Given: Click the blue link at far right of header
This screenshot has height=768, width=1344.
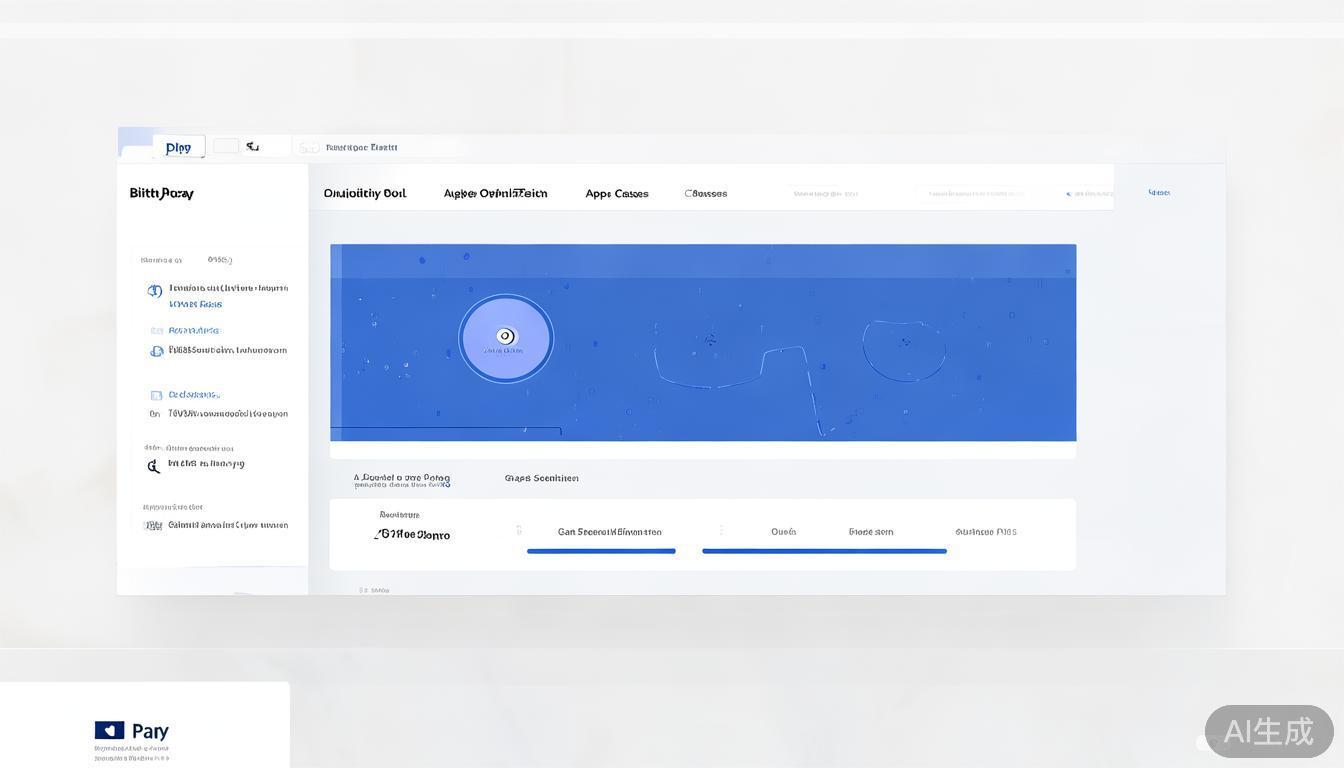Looking at the screenshot, I should point(1159,192).
